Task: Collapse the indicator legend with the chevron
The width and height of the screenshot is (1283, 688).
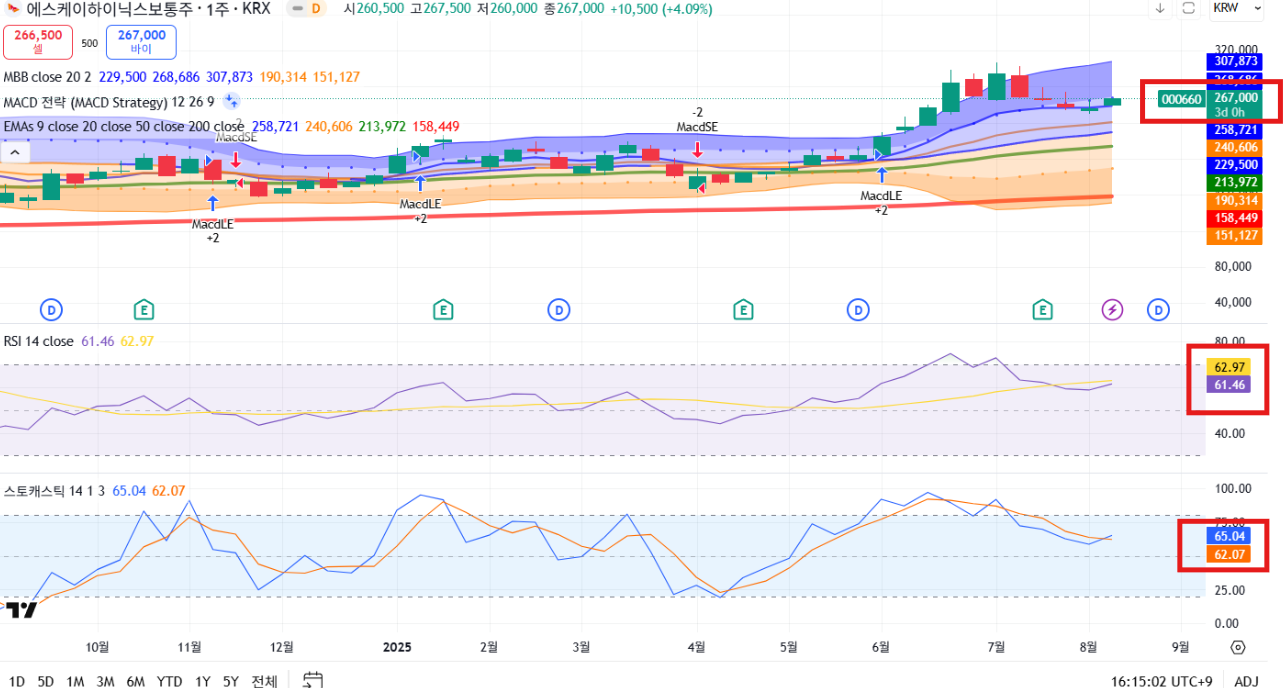Action: (x=15, y=152)
